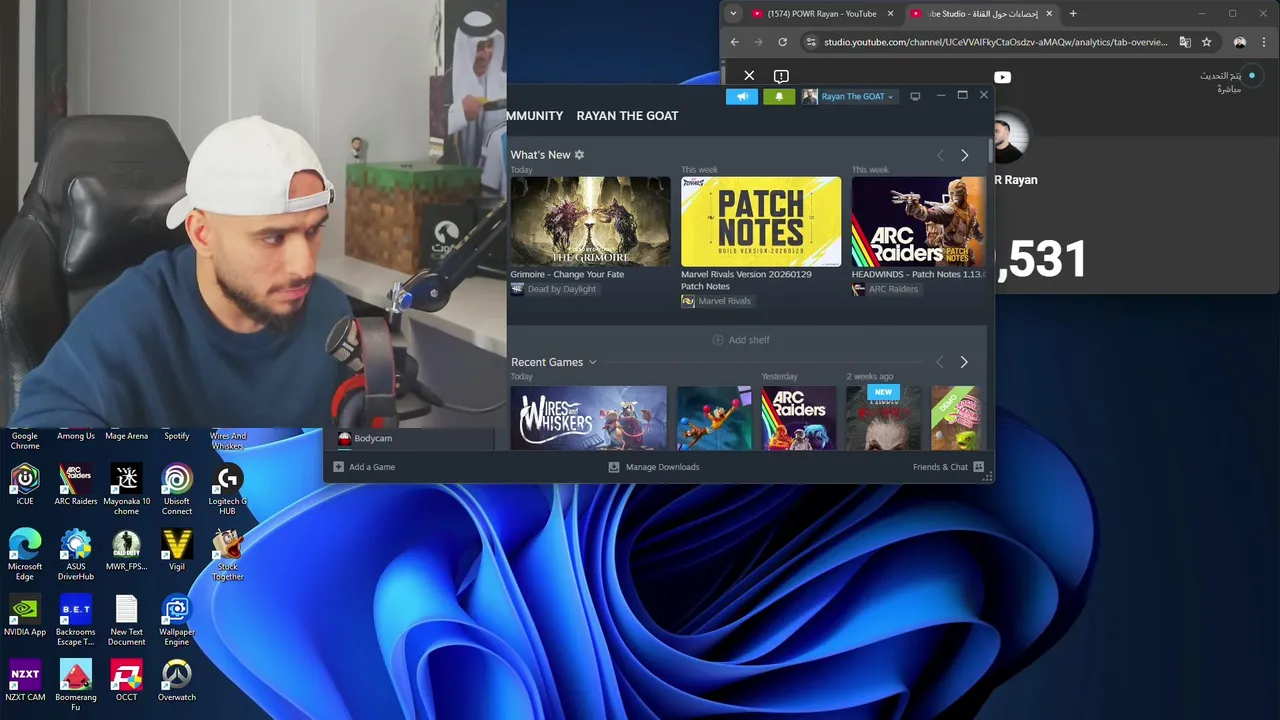This screenshot has width=1280, height=720.
Task: Open The Grimoire news thumbnail
Action: click(590, 221)
